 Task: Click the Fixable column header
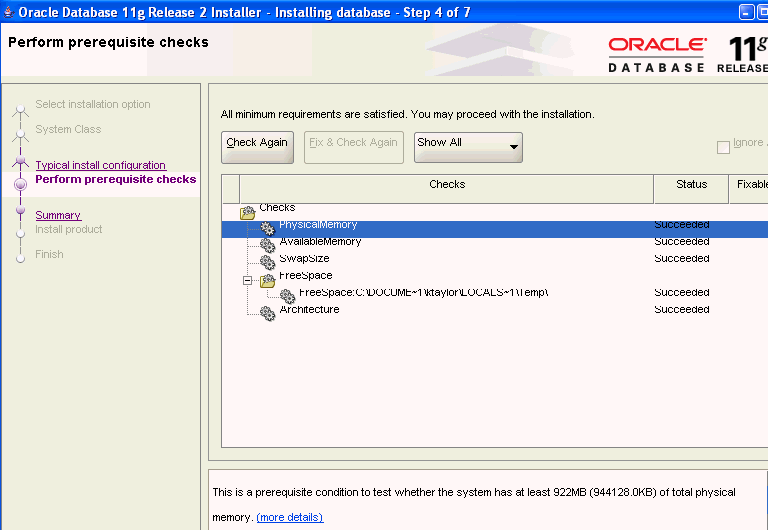tap(749, 189)
